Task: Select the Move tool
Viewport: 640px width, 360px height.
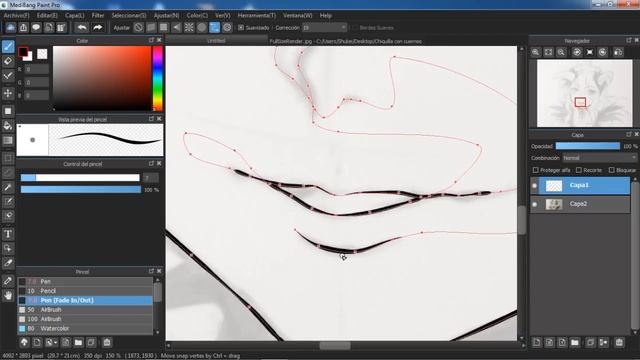Action: coord(8,93)
